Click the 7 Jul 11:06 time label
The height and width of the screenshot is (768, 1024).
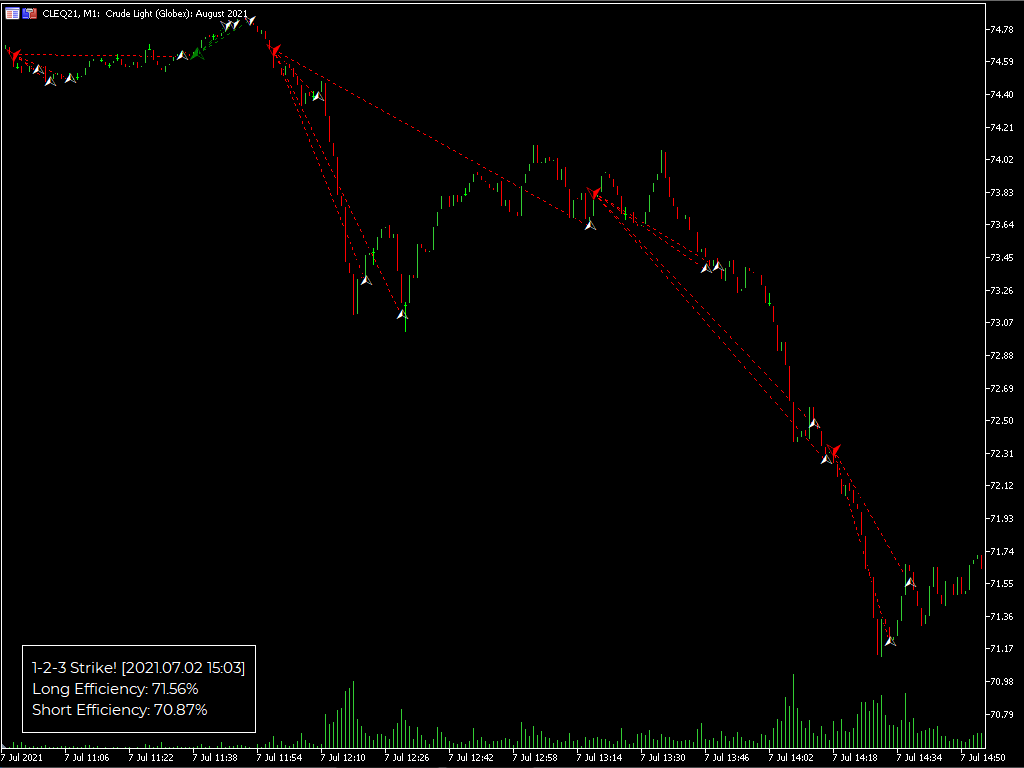[87, 758]
